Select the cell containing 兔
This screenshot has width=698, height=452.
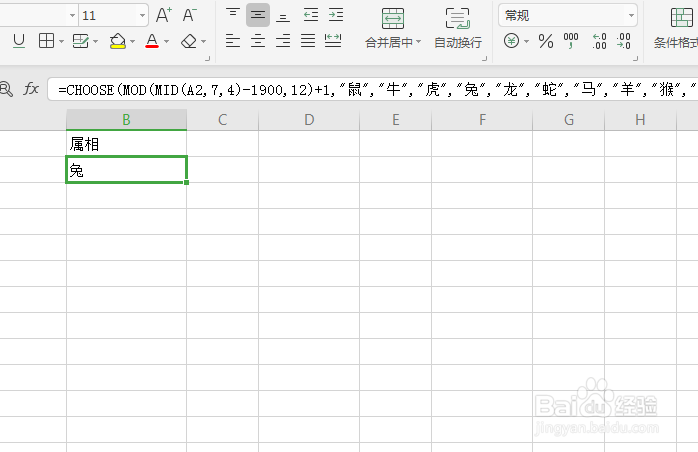(126, 170)
